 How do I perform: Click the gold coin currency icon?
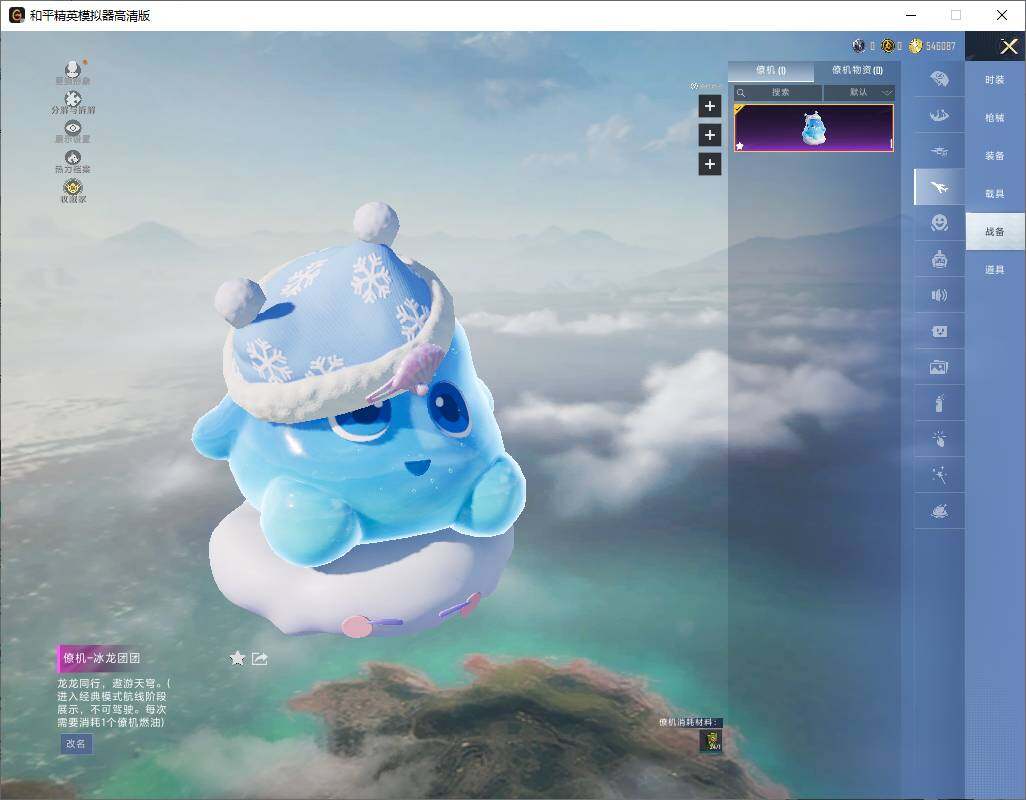(x=915, y=46)
